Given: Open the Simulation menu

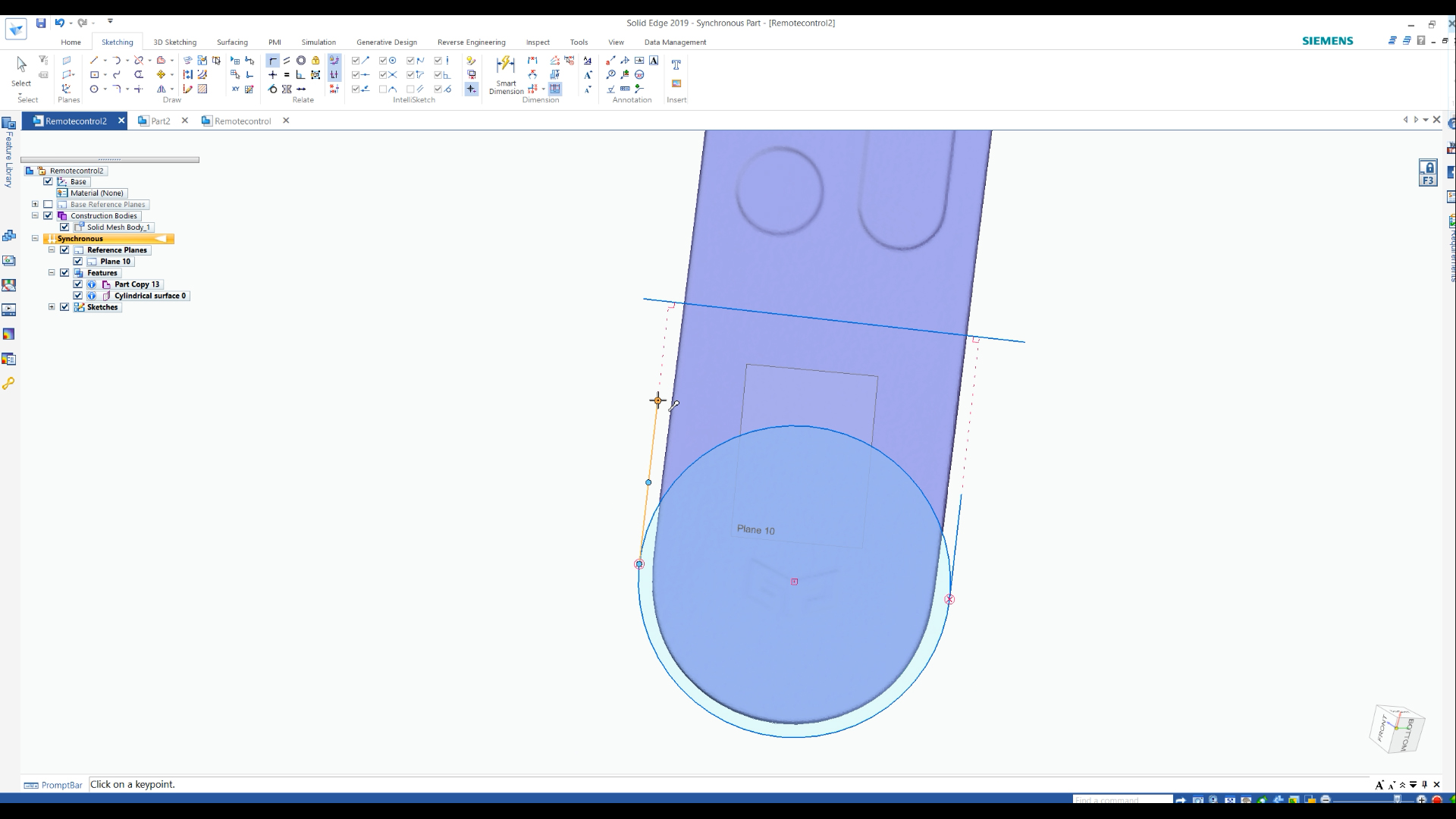Looking at the screenshot, I should click(318, 42).
